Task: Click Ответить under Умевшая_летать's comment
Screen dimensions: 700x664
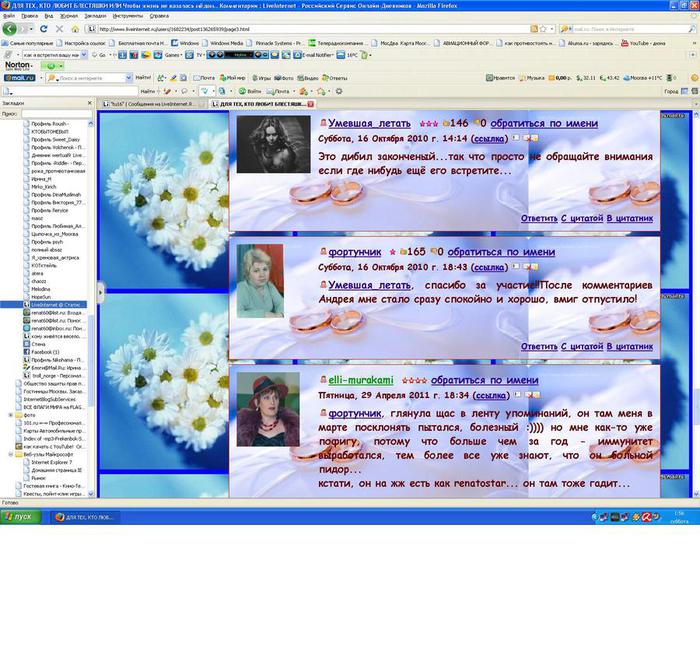Action: (x=539, y=218)
